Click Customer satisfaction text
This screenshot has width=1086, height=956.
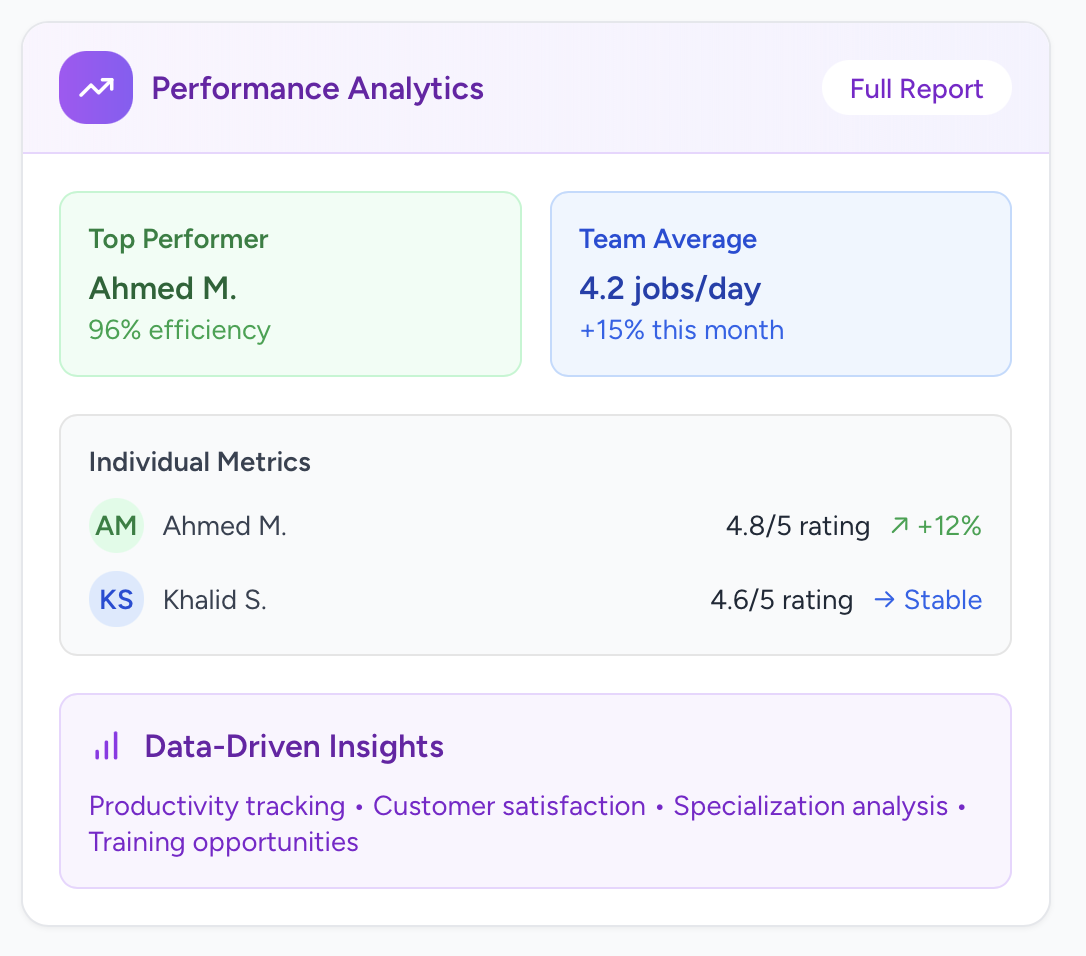tap(509, 806)
